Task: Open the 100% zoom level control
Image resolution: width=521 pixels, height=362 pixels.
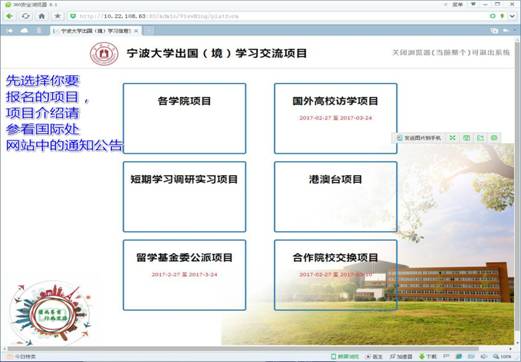Action: click(x=502, y=356)
